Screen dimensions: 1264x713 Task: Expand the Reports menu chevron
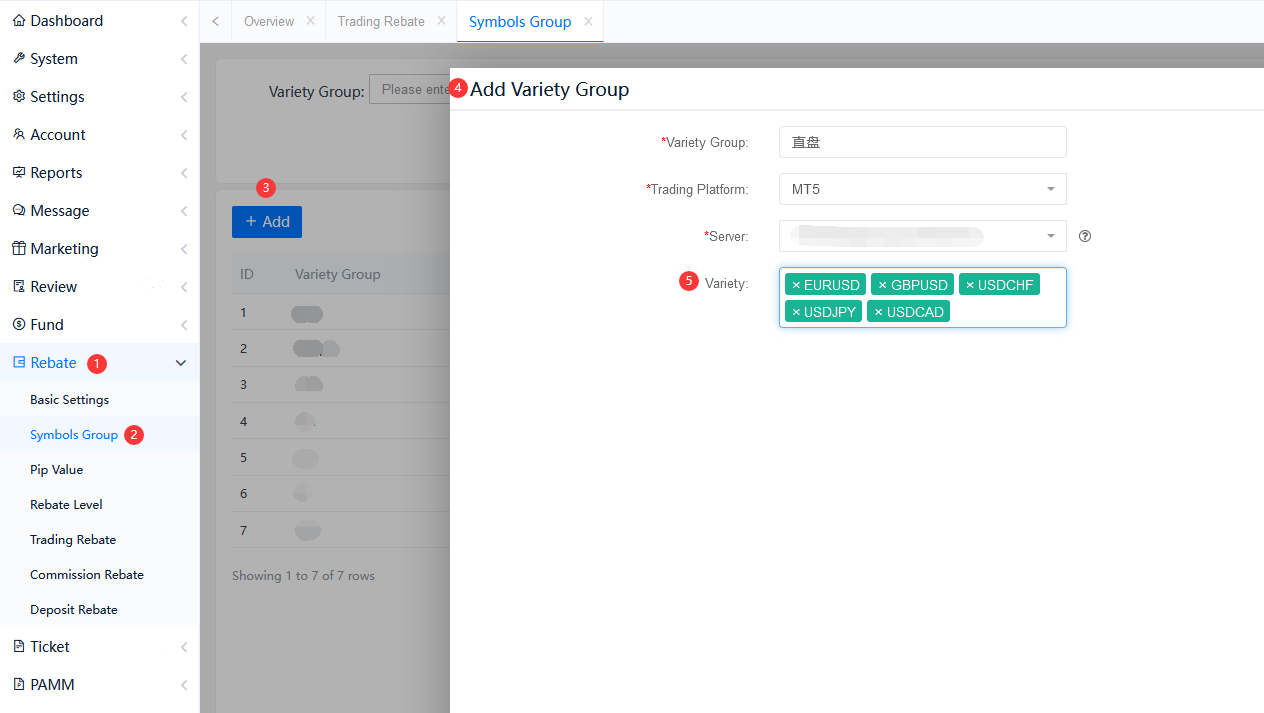pyautogui.click(x=184, y=173)
